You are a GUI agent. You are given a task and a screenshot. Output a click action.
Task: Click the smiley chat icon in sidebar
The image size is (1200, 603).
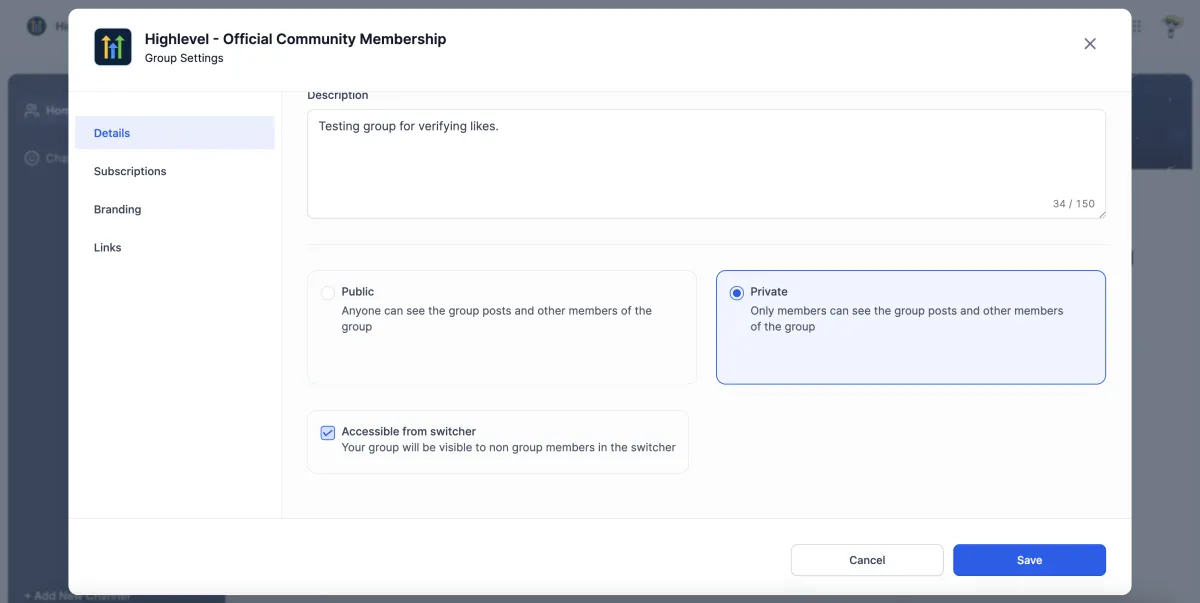[32, 158]
